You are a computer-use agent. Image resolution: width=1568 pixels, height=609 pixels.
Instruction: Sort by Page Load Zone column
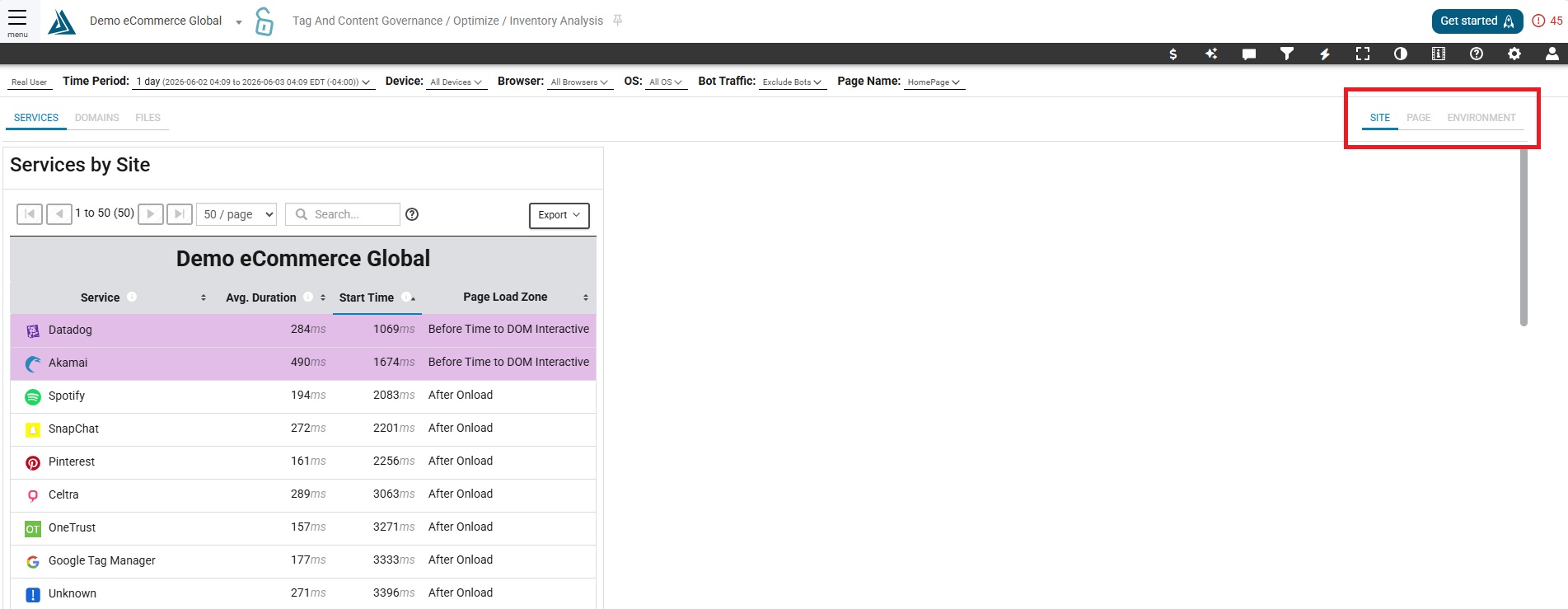[x=586, y=297]
